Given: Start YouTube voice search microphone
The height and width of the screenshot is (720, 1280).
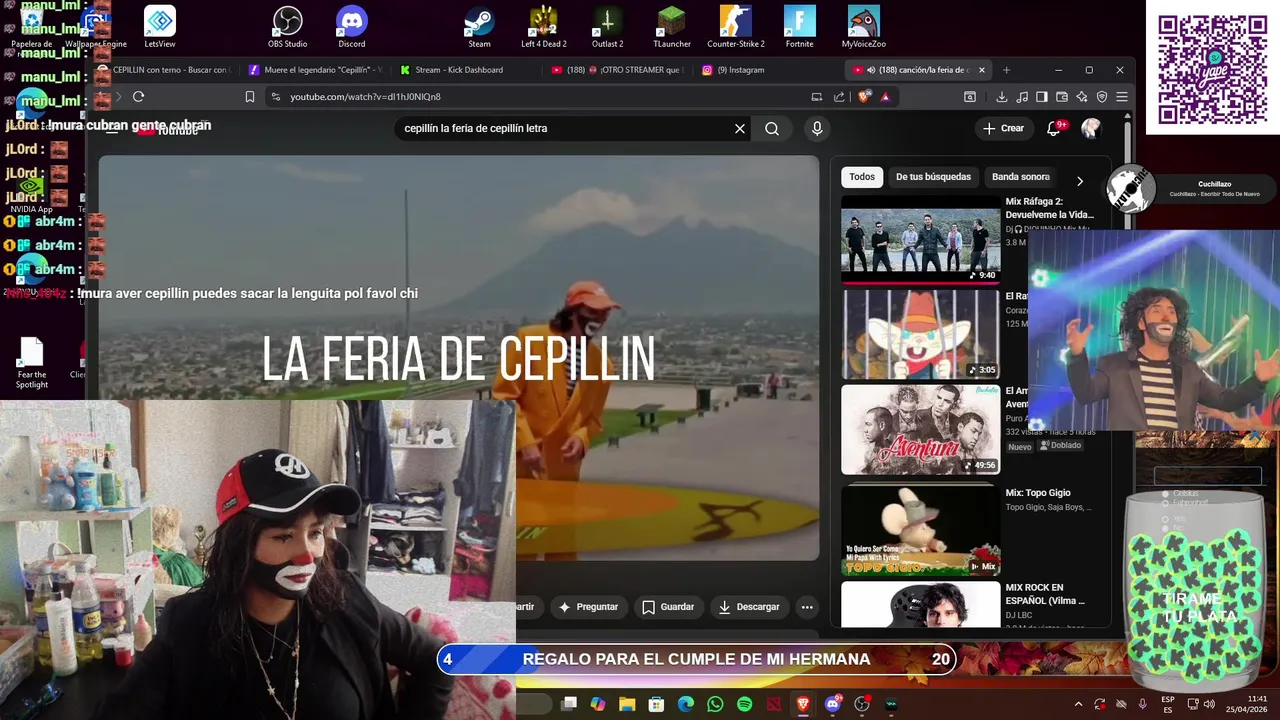Looking at the screenshot, I should (817, 128).
